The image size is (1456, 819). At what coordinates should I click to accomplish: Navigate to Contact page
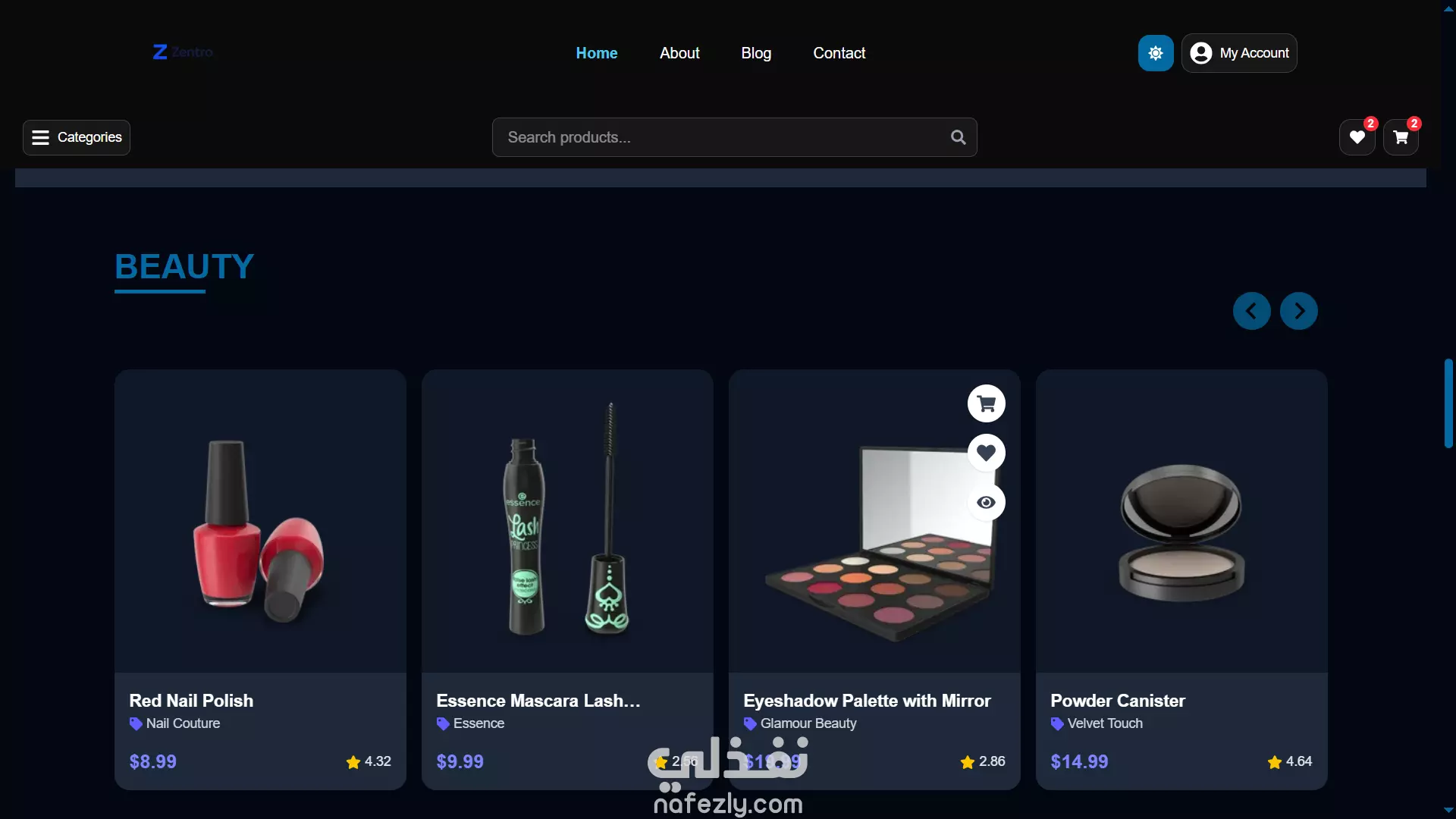click(x=839, y=53)
